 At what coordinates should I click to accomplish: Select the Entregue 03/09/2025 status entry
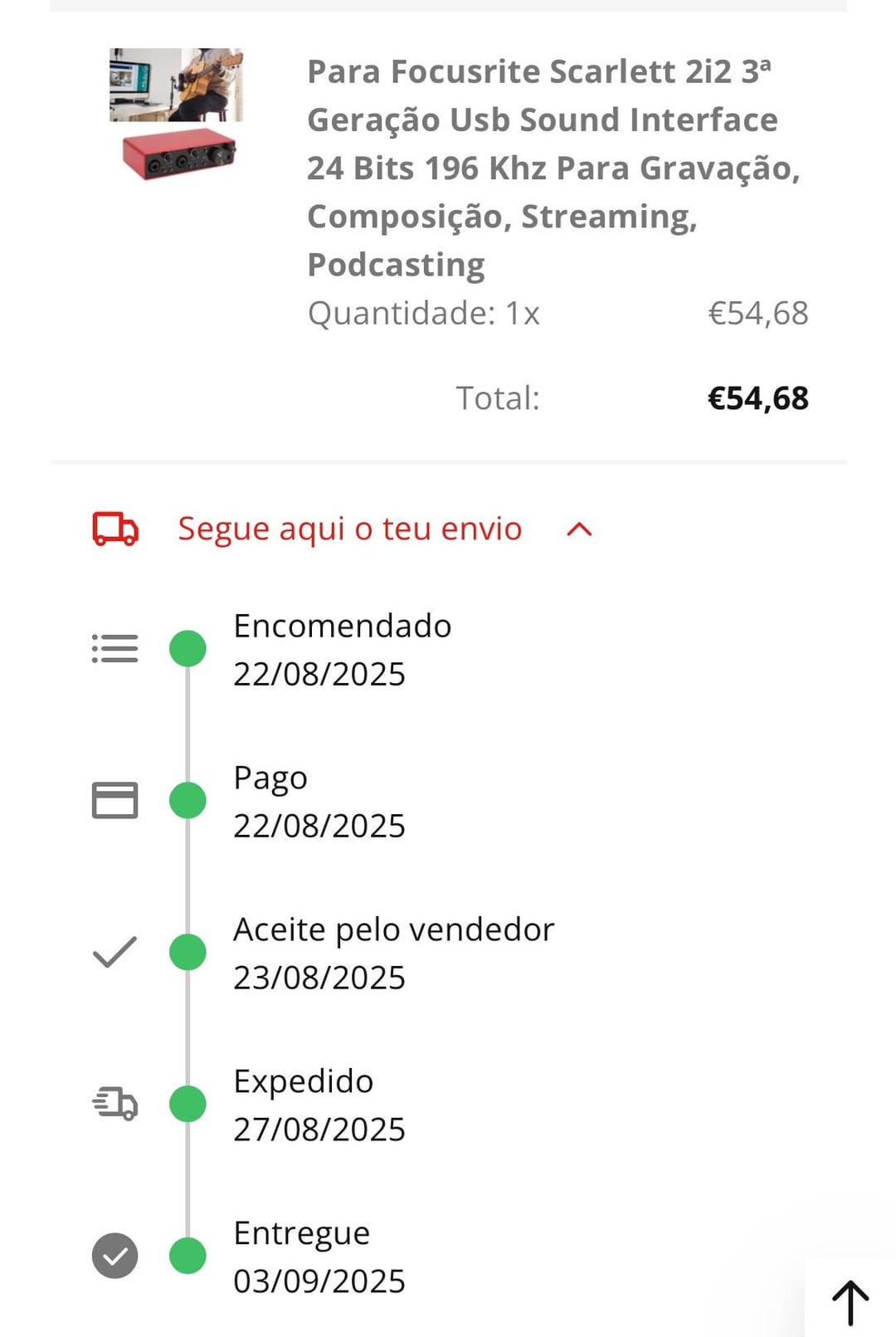coord(319,1256)
